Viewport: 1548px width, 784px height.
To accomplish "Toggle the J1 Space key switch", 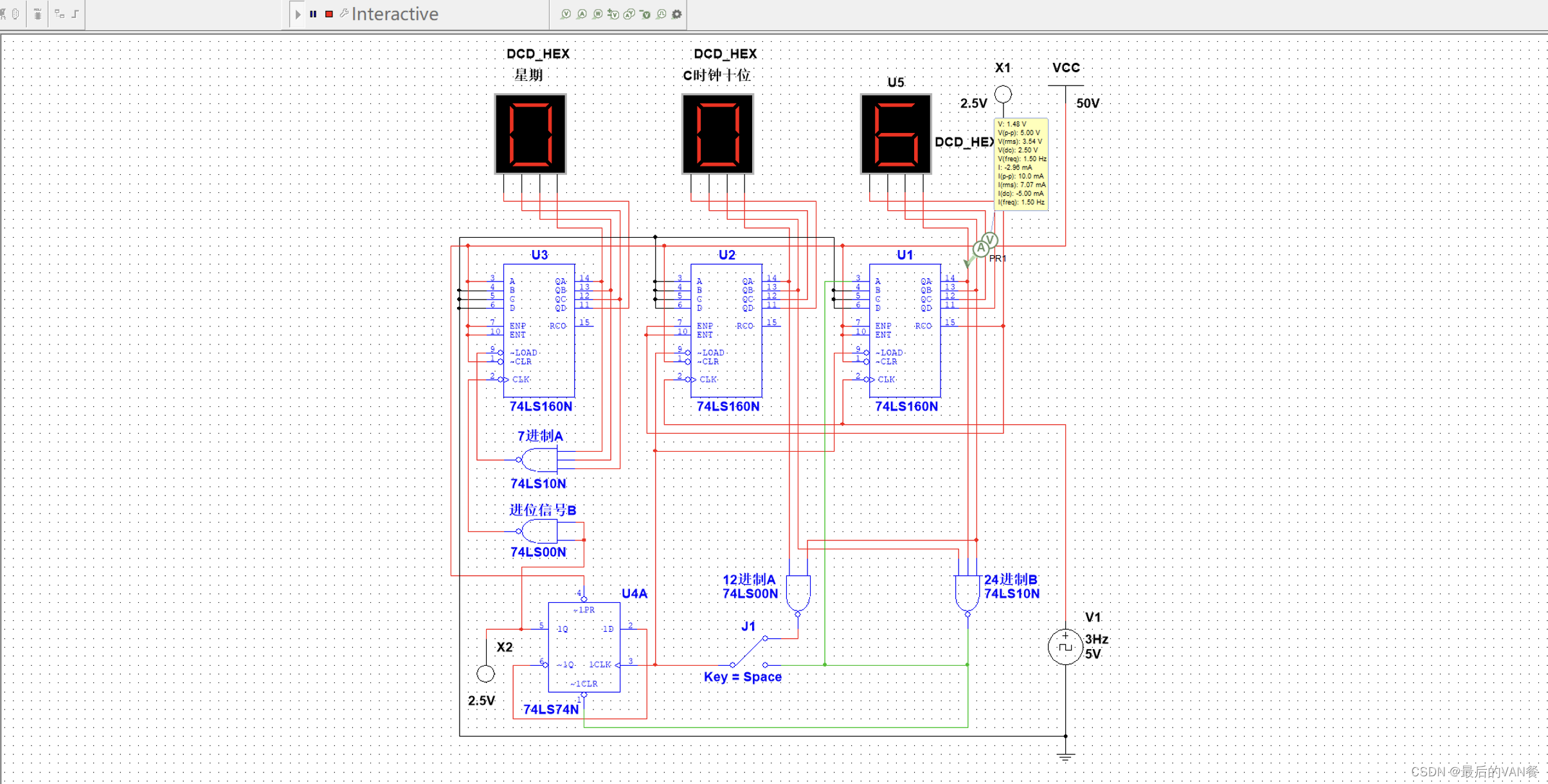I will (748, 652).
